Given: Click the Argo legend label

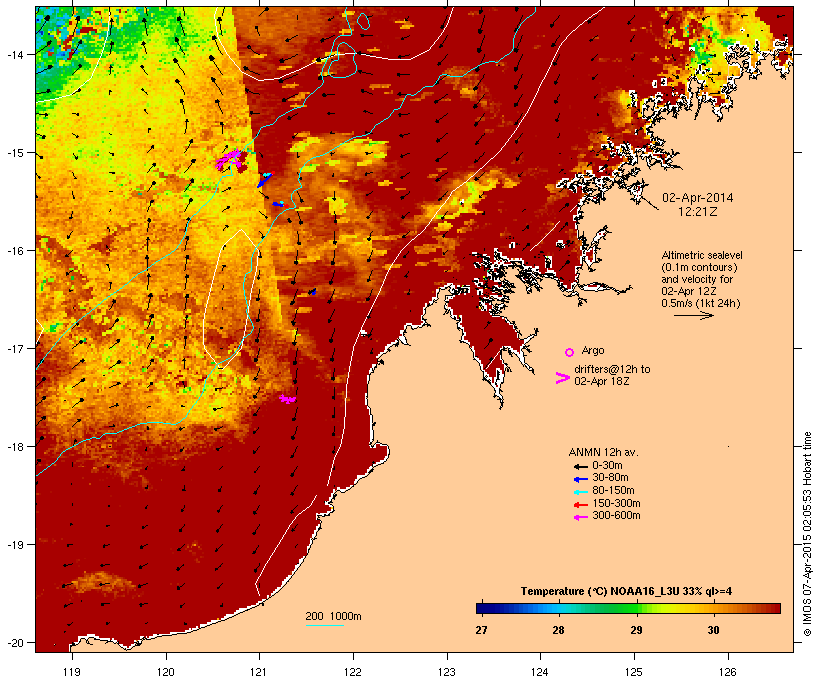Looking at the screenshot, I should point(593,350).
